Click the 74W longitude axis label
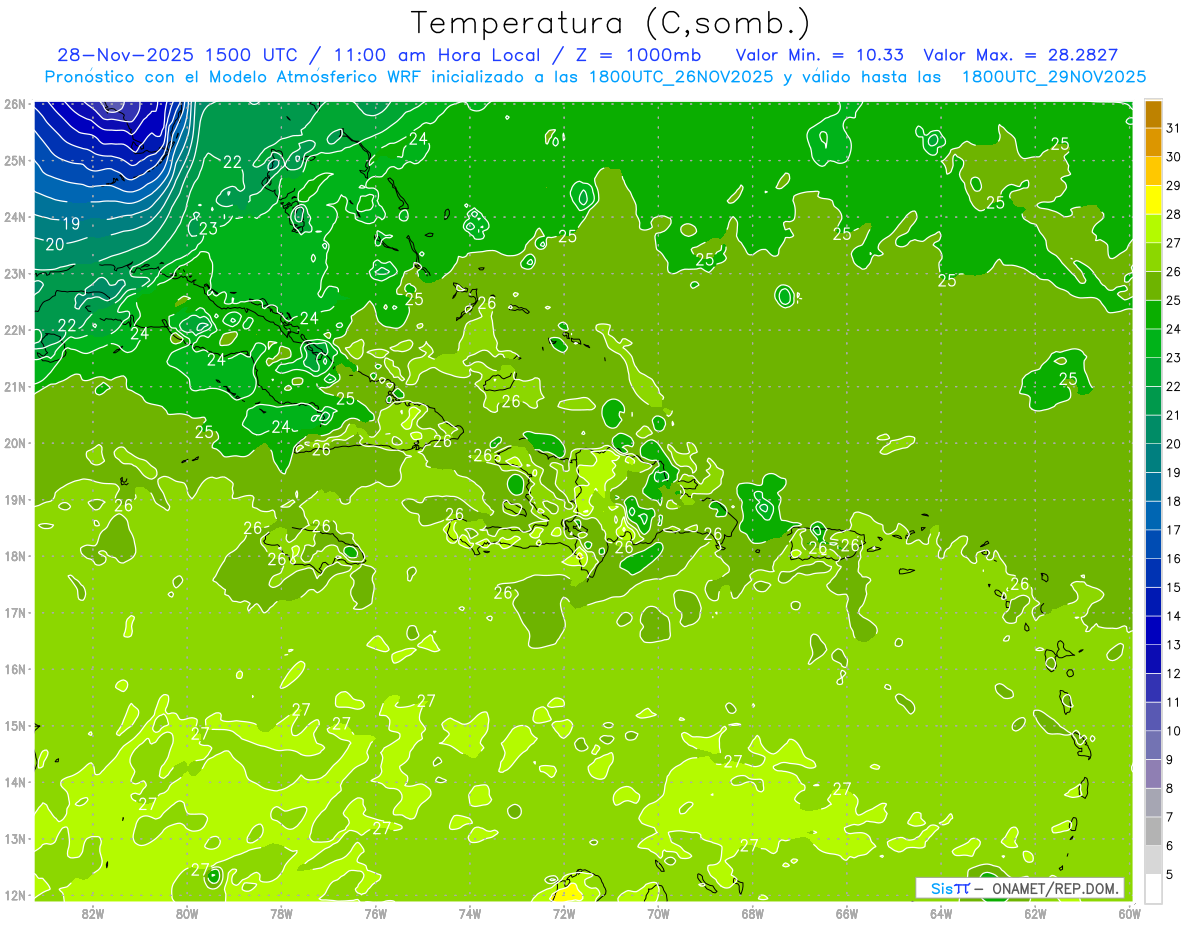 click(x=470, y=912)
